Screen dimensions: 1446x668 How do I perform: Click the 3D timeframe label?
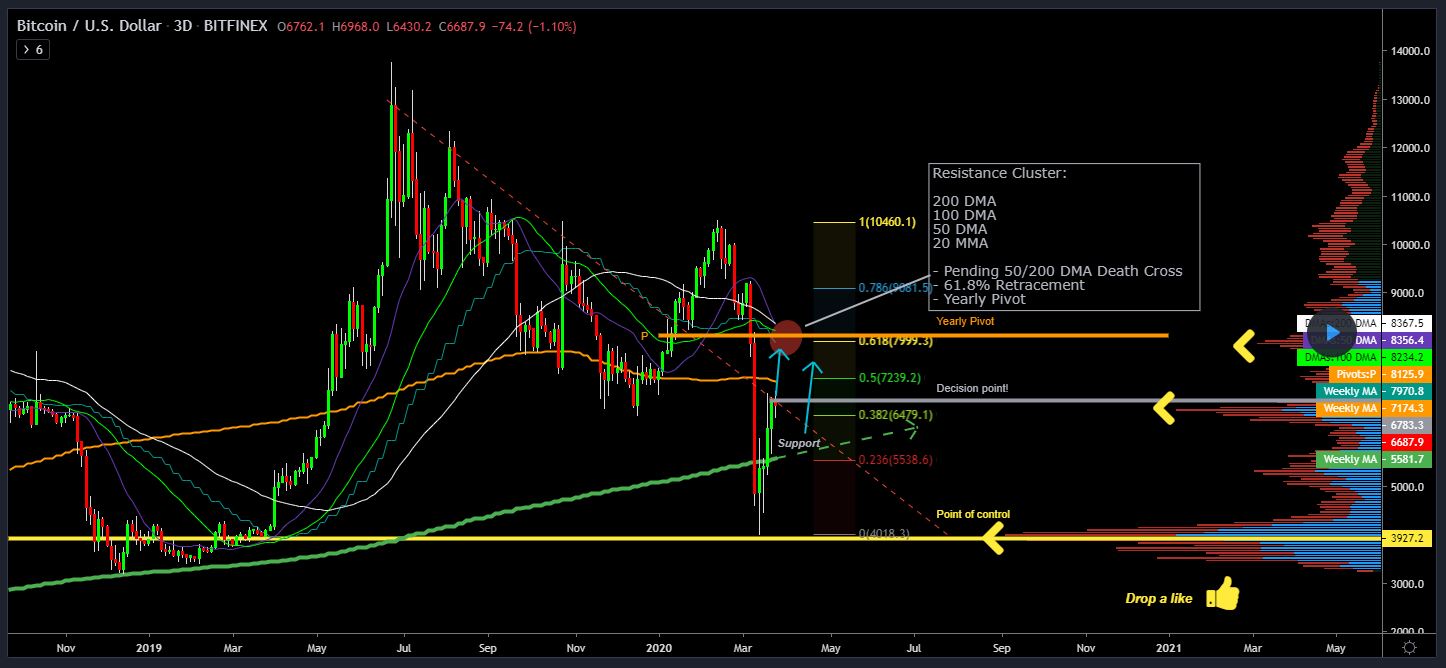(x=182, y=26)
